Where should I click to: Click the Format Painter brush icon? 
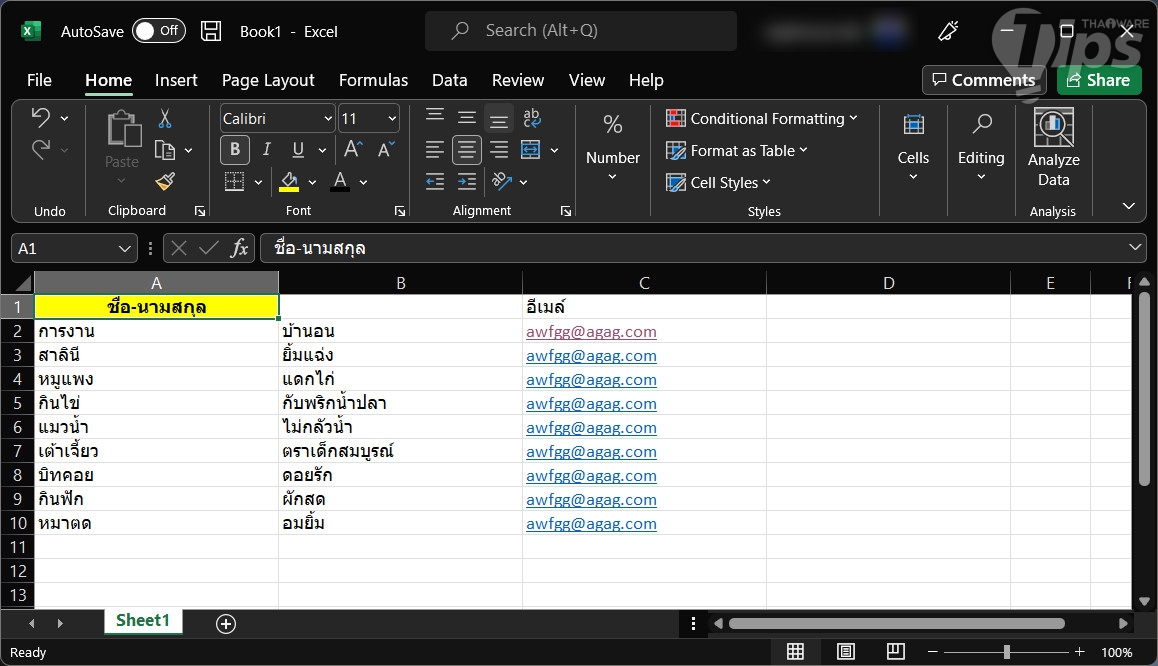165,181
